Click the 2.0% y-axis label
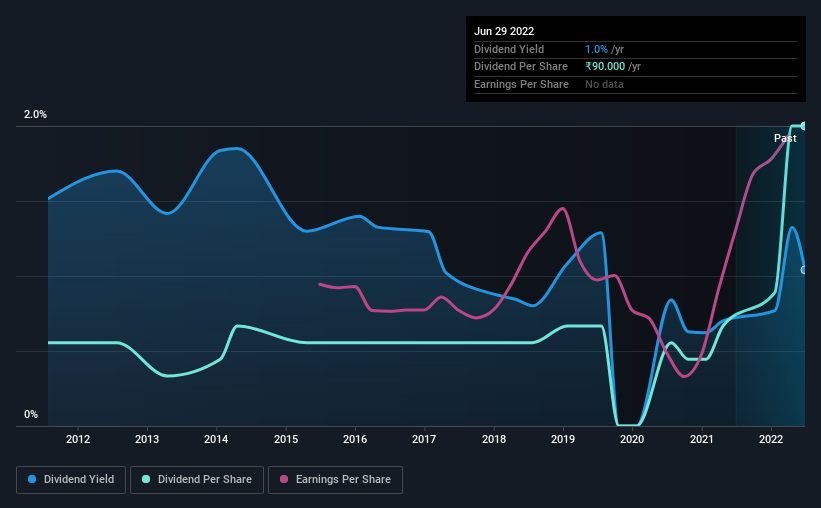The height and width of the screenshot is (508, 821). (x=35, y=114)
